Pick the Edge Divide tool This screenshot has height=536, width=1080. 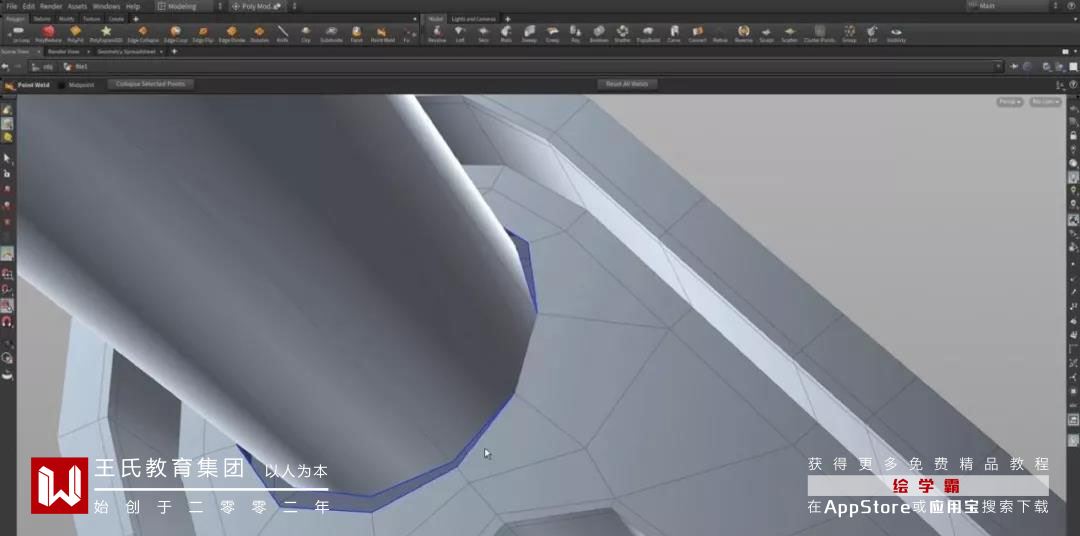[231, 34]
